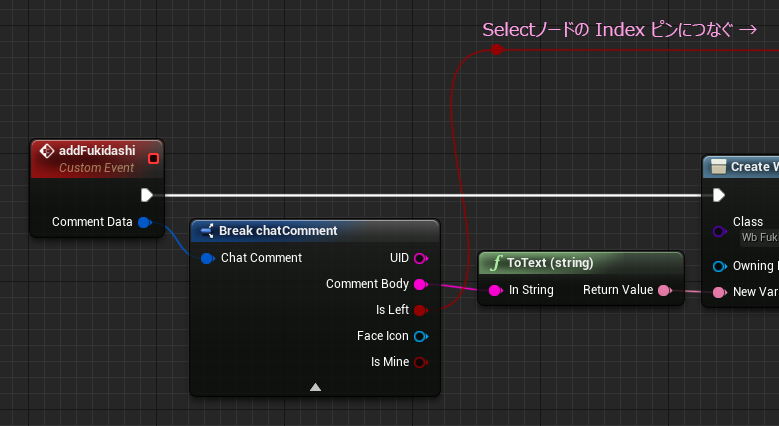Select the addFukidashi node title
Viewport: 779px width, 426px height.
point(97,151)
